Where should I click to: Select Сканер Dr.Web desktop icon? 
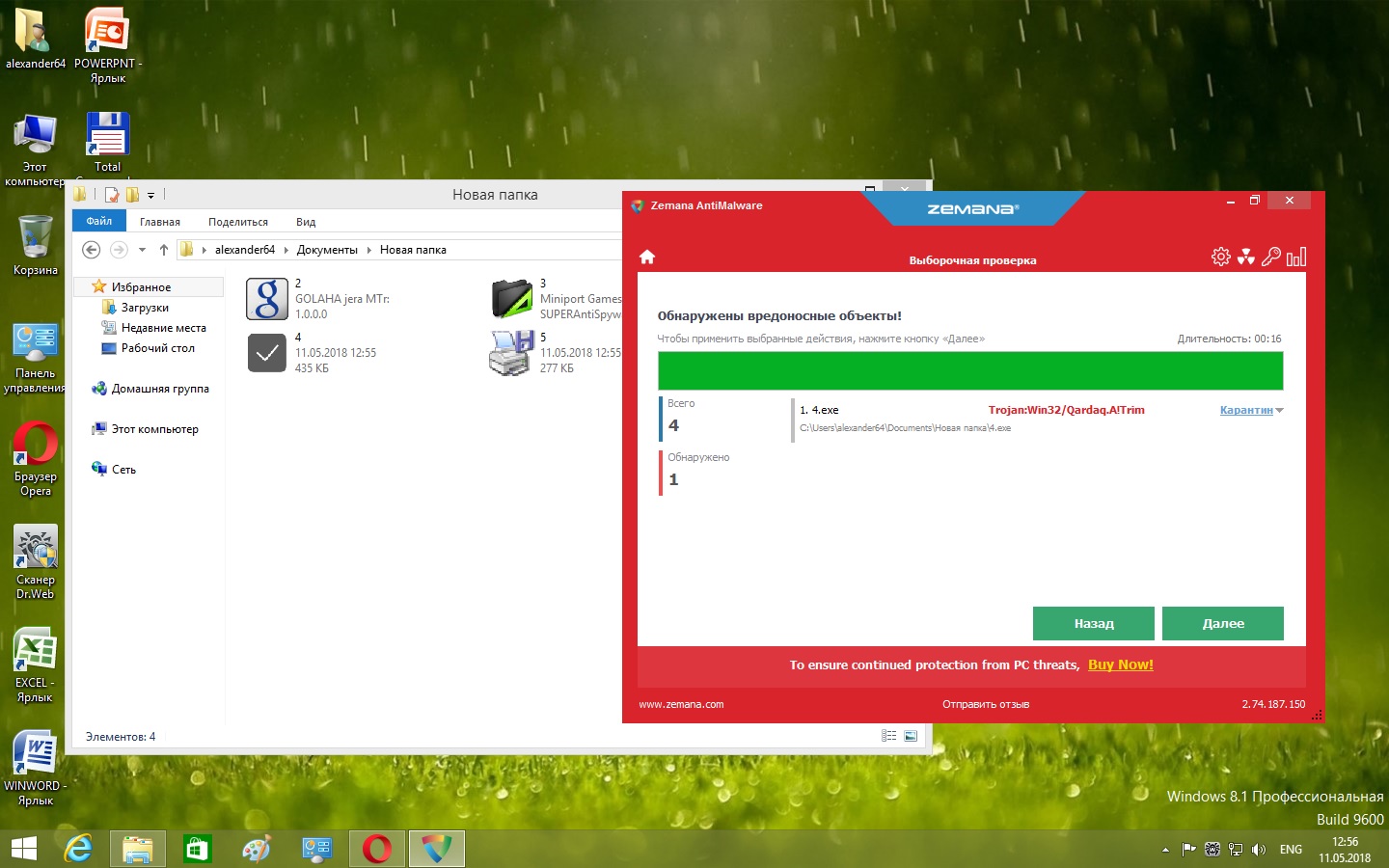coord(36,562)
